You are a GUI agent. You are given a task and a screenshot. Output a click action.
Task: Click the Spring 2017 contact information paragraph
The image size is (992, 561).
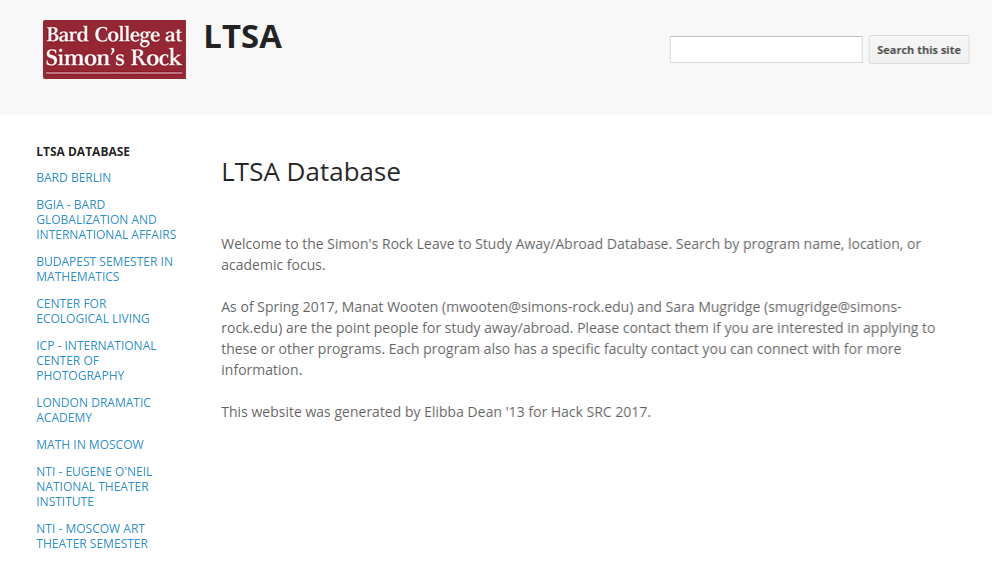click(578, 338)
